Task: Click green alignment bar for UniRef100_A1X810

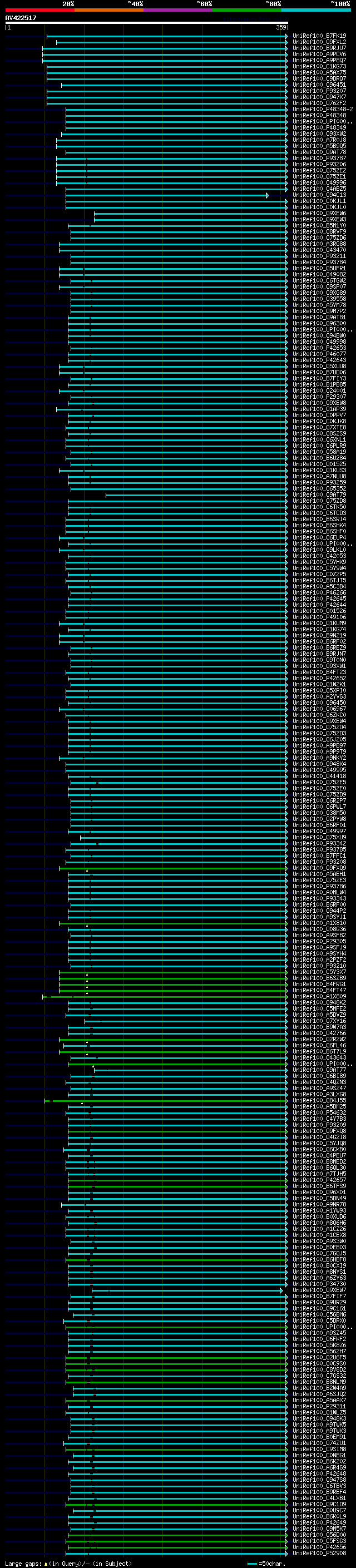Action: pos(174,923)
